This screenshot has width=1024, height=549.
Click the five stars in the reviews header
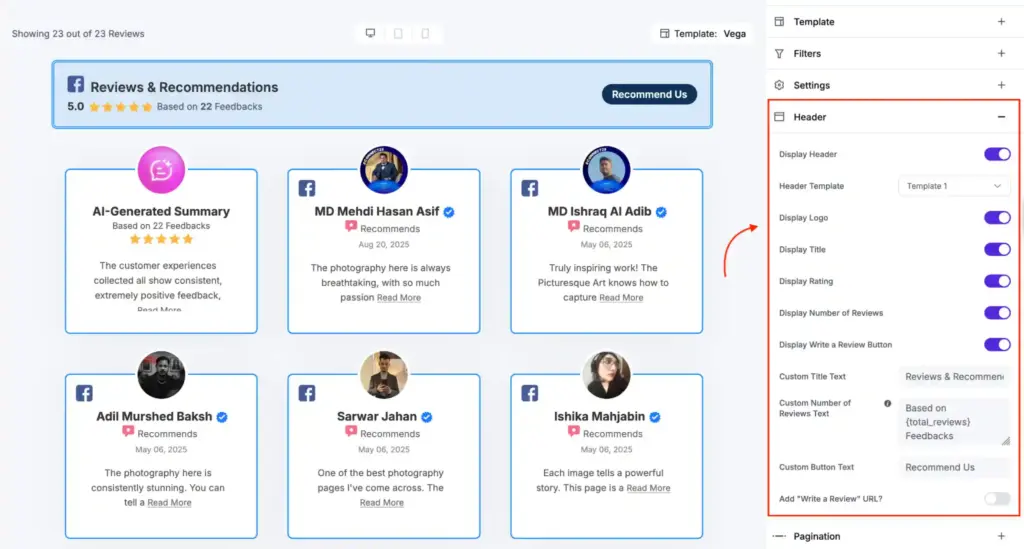pos(120,107)
